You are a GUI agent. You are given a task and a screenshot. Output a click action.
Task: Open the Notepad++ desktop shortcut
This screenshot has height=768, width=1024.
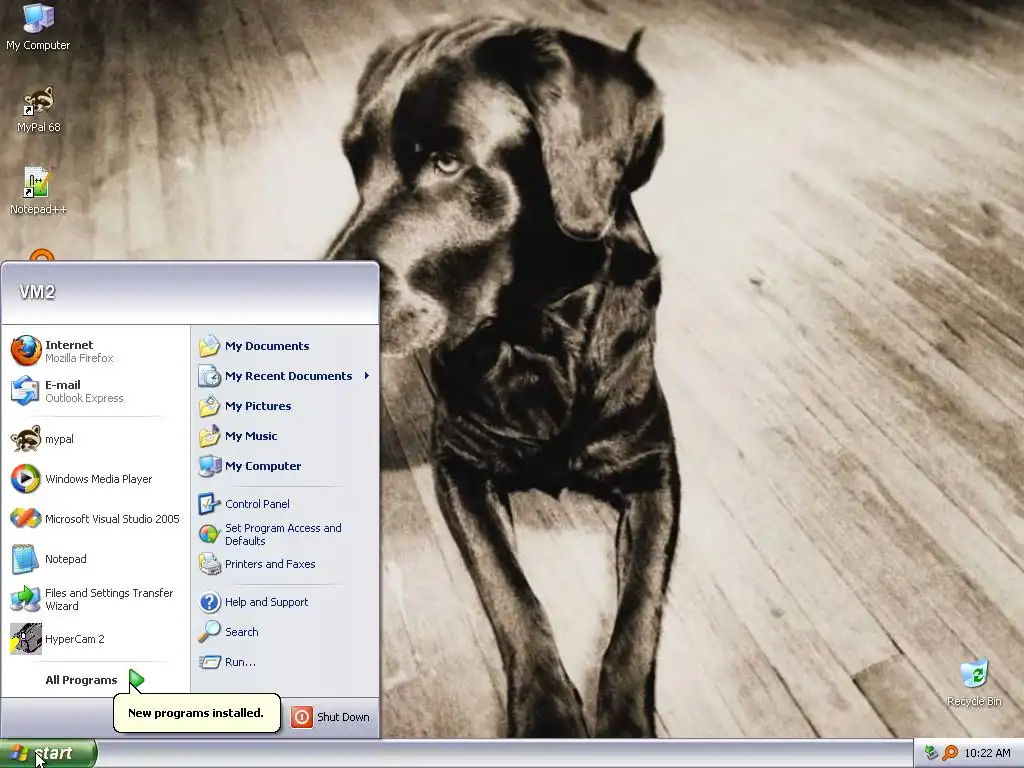pos(38,191)
